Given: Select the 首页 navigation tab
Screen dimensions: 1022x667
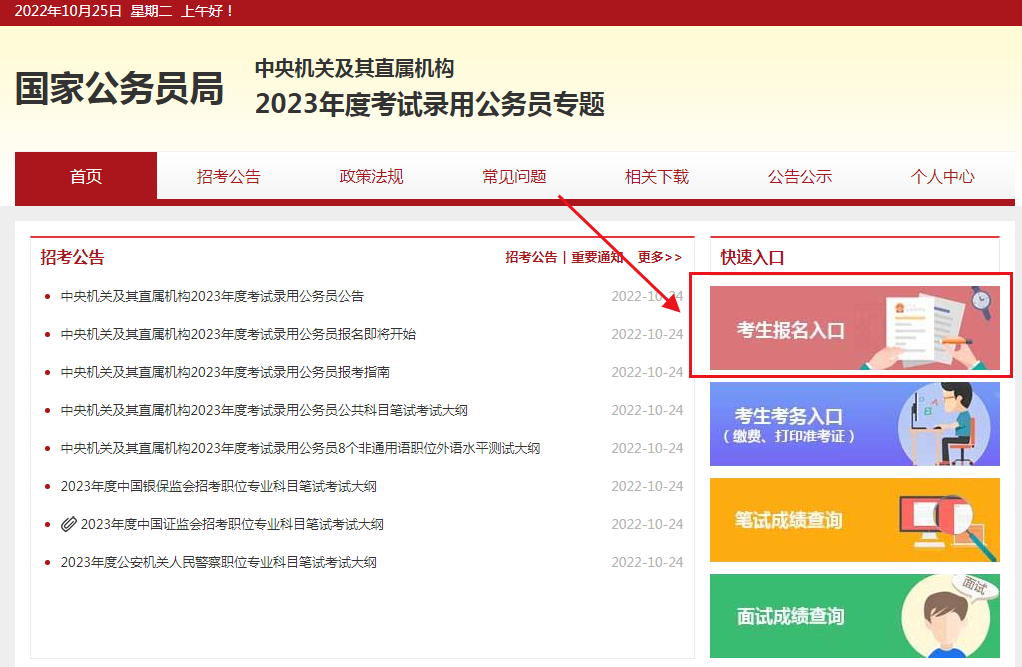Looking at the screenshot, I should pos(85,176).
